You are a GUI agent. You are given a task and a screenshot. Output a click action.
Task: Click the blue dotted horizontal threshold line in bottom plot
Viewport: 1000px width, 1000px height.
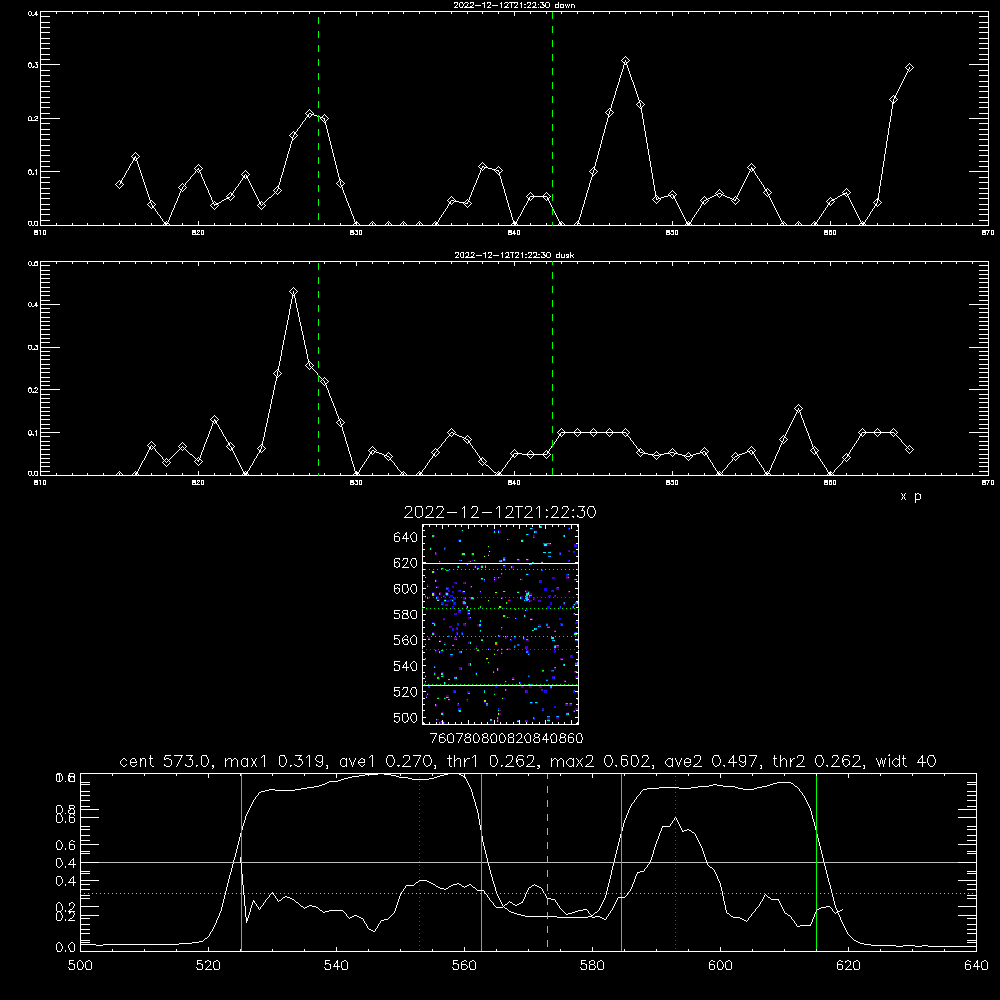point(528,893)
